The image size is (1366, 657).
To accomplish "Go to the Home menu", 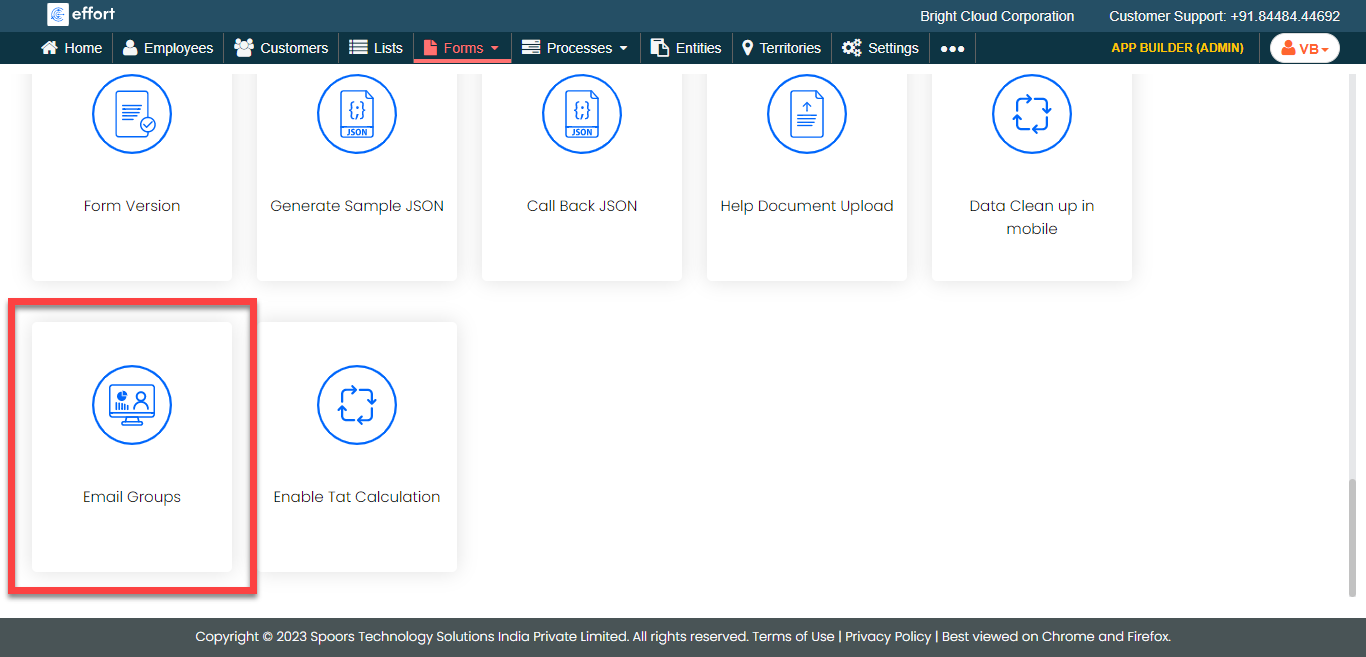I will tap(72, 48).
